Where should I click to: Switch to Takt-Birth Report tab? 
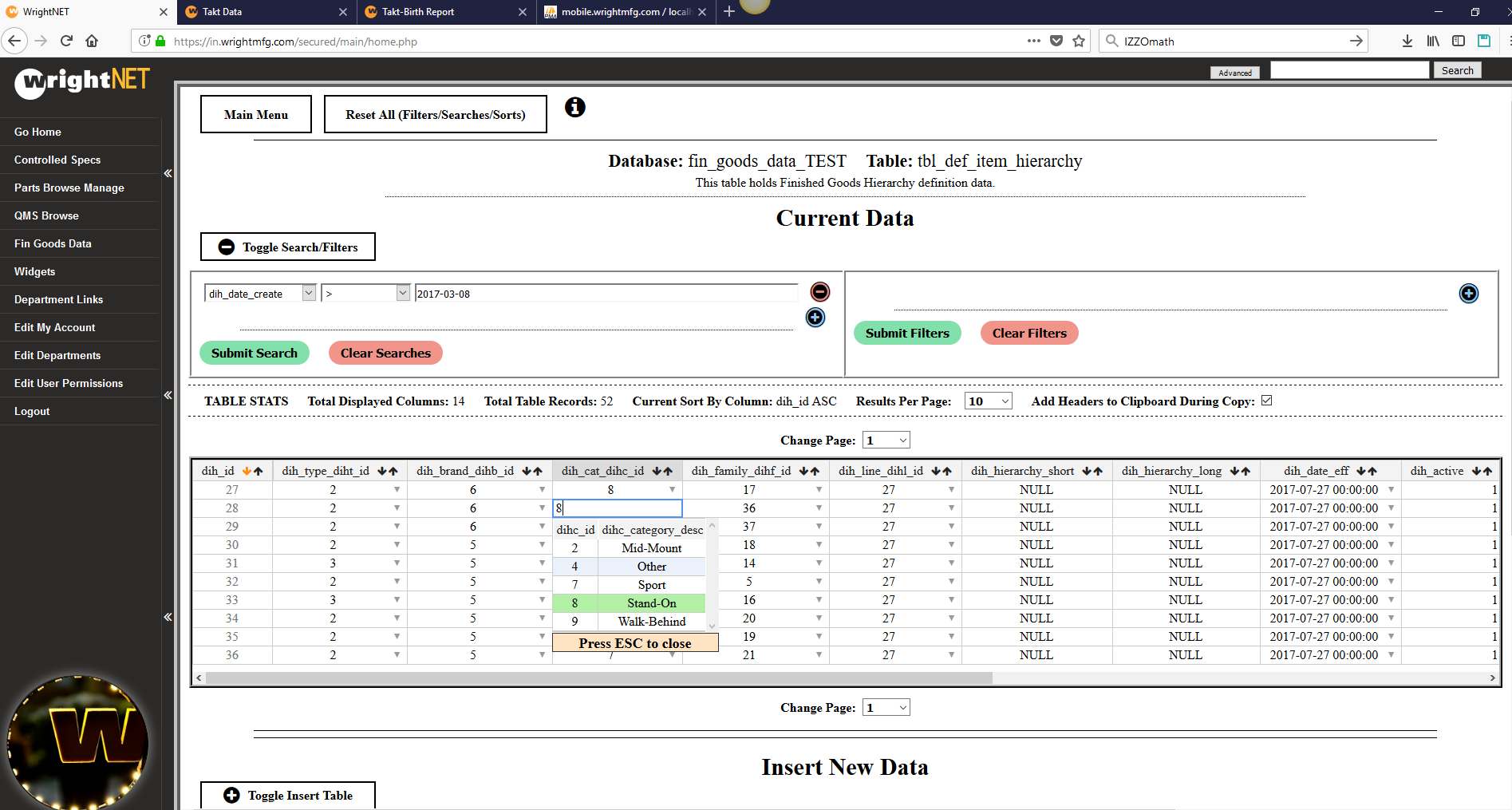[445, 12]
